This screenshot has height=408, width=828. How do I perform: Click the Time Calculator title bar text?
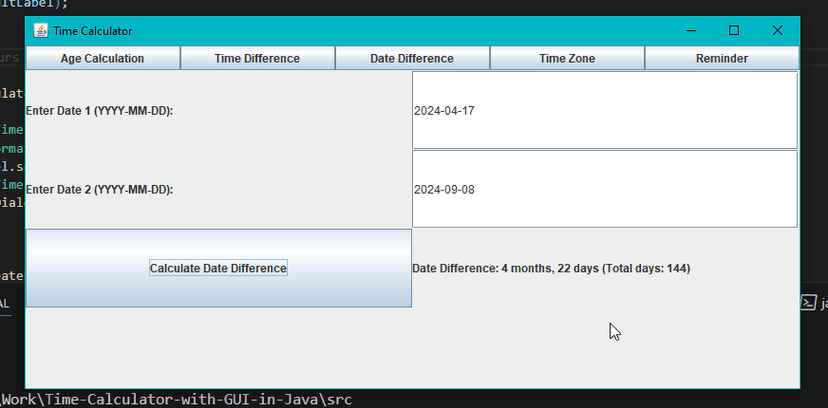tap(92, 31)
